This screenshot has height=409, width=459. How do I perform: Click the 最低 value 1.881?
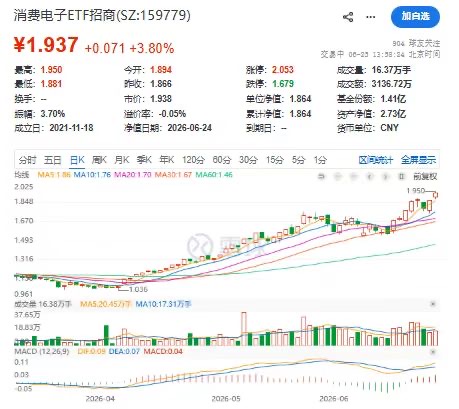(x=51, y=84)
